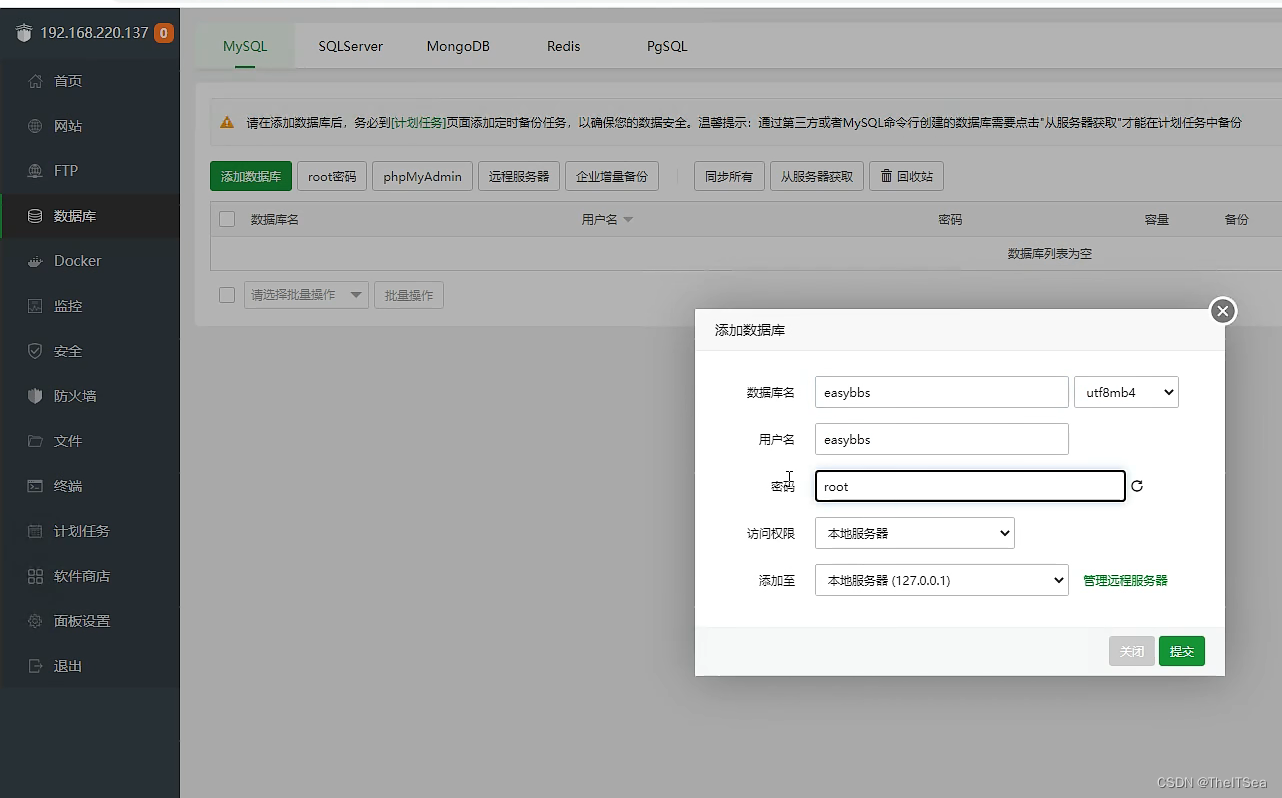Click the database stack icon beside 数据库
This screenshot has width=1282, height=798.
36,216
